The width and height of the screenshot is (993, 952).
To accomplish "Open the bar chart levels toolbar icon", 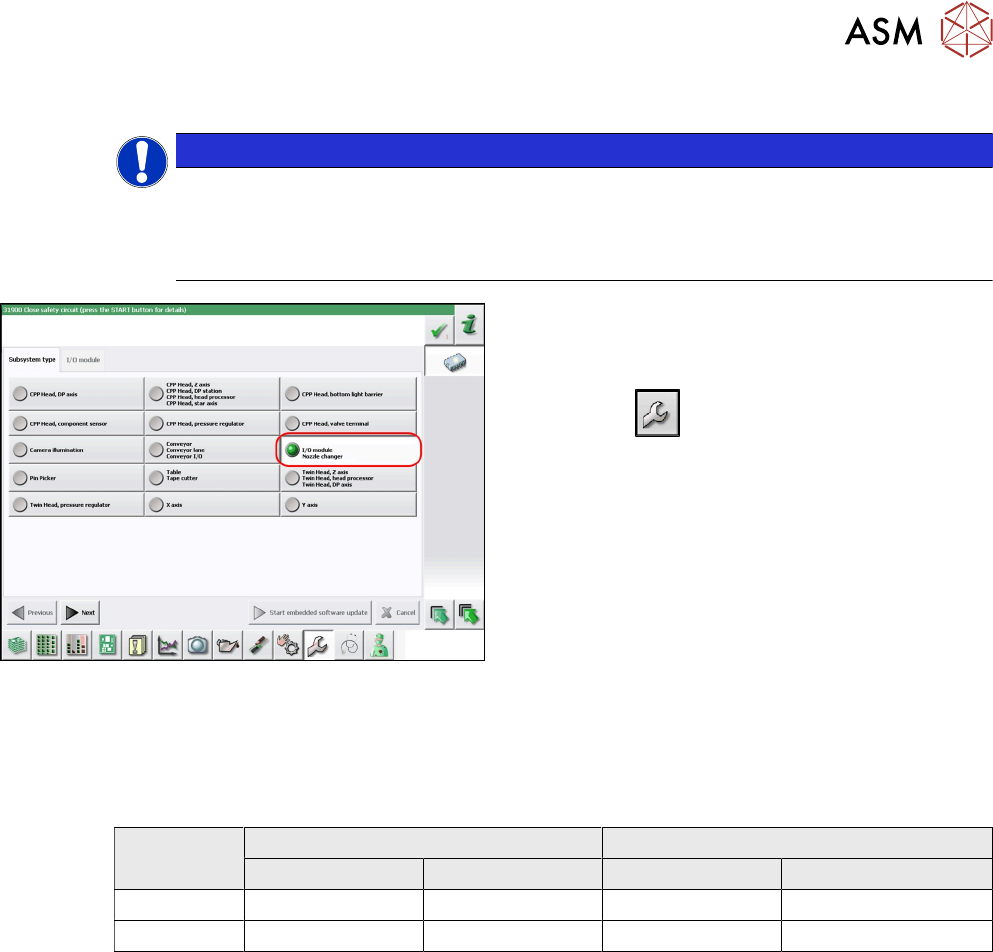I will [77, 645].
